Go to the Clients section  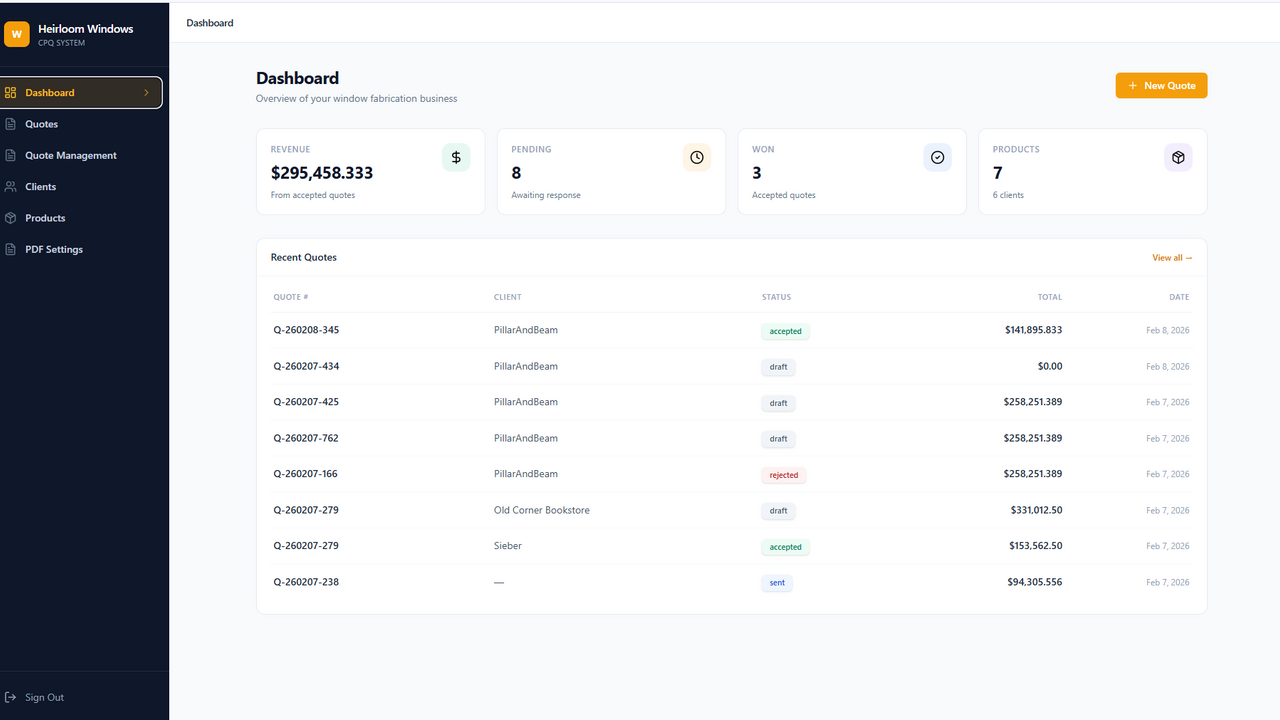point(81,187)
